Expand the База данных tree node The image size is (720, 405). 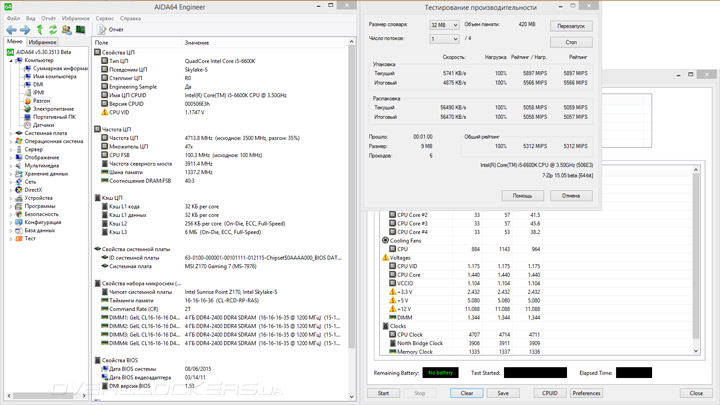(x=11, y=231)
